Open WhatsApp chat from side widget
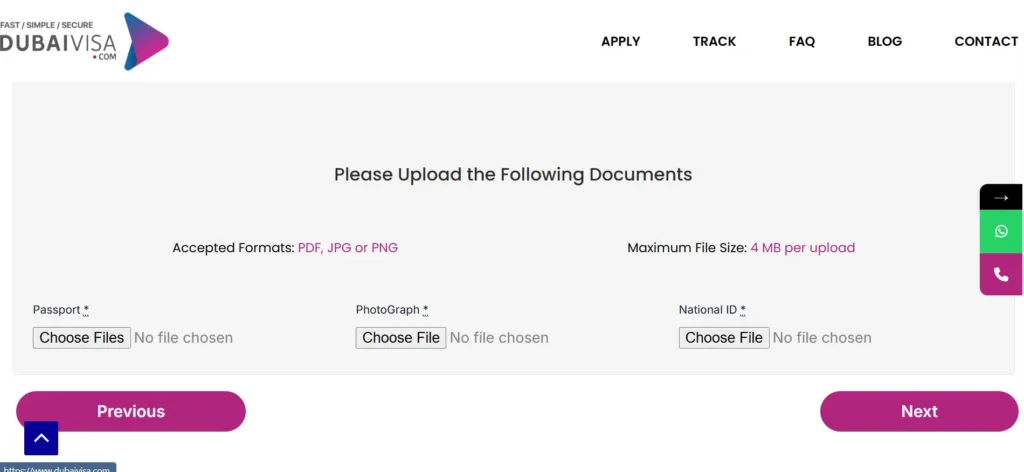Image resolution: width=1024 pixels, height=472 pixels. [x=1001, y=231]
